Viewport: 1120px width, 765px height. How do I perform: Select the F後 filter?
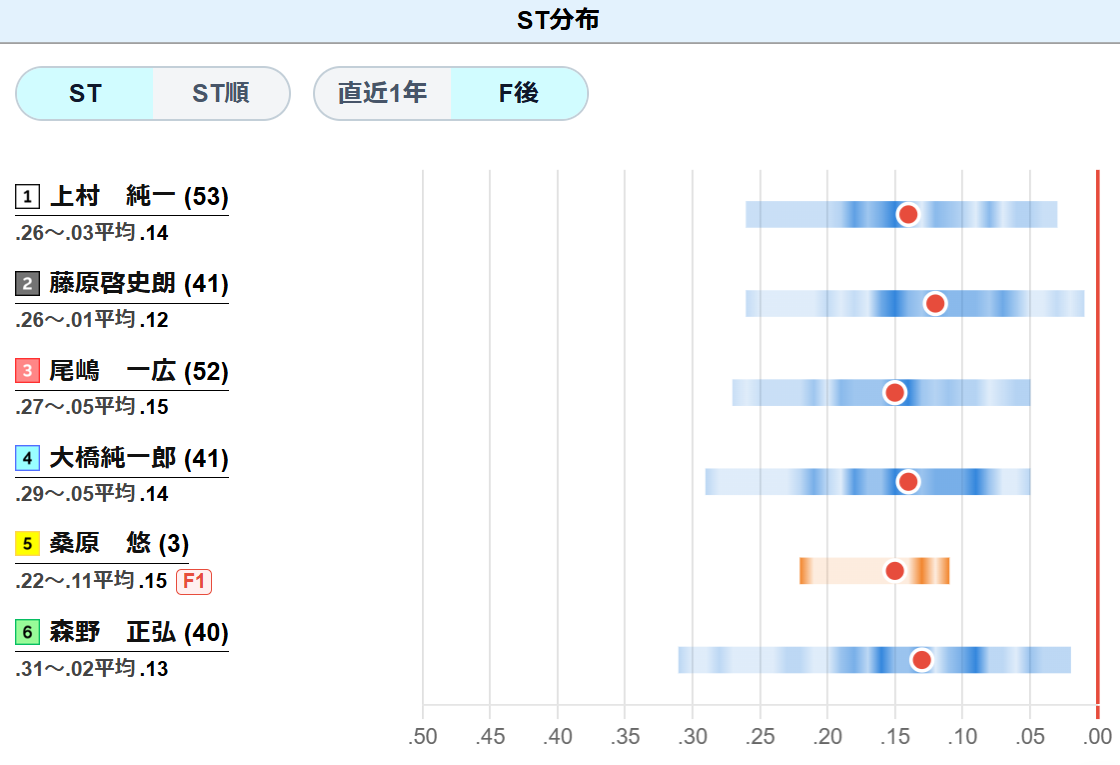519,94
